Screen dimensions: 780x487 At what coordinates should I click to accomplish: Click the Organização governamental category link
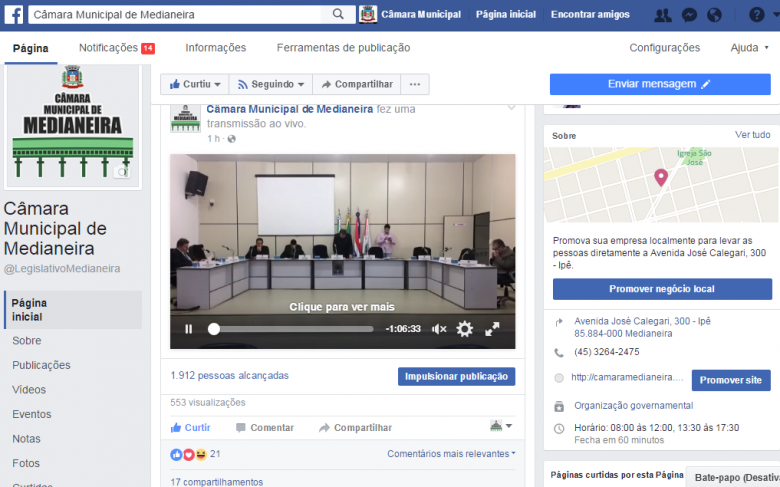coord(634,405)
